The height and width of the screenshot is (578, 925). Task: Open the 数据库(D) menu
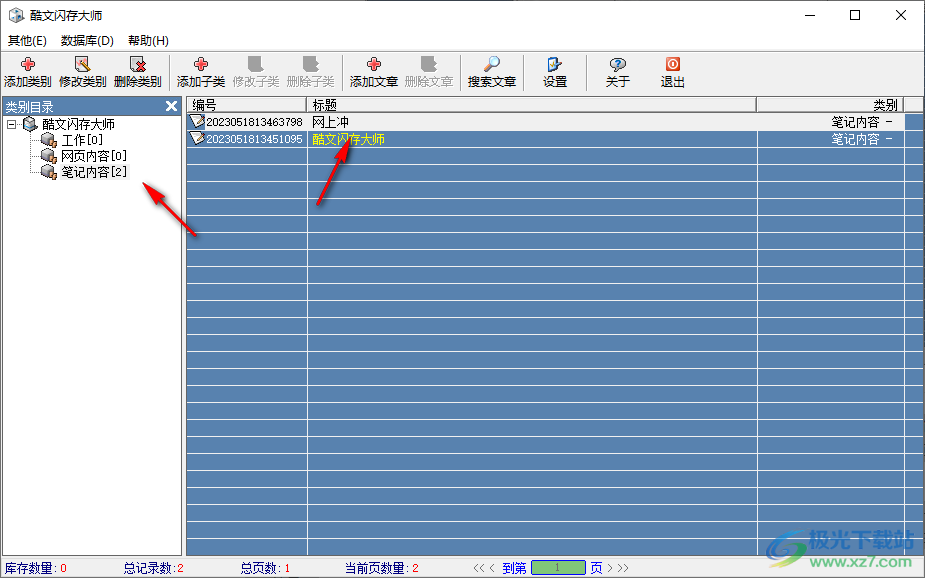87,41
